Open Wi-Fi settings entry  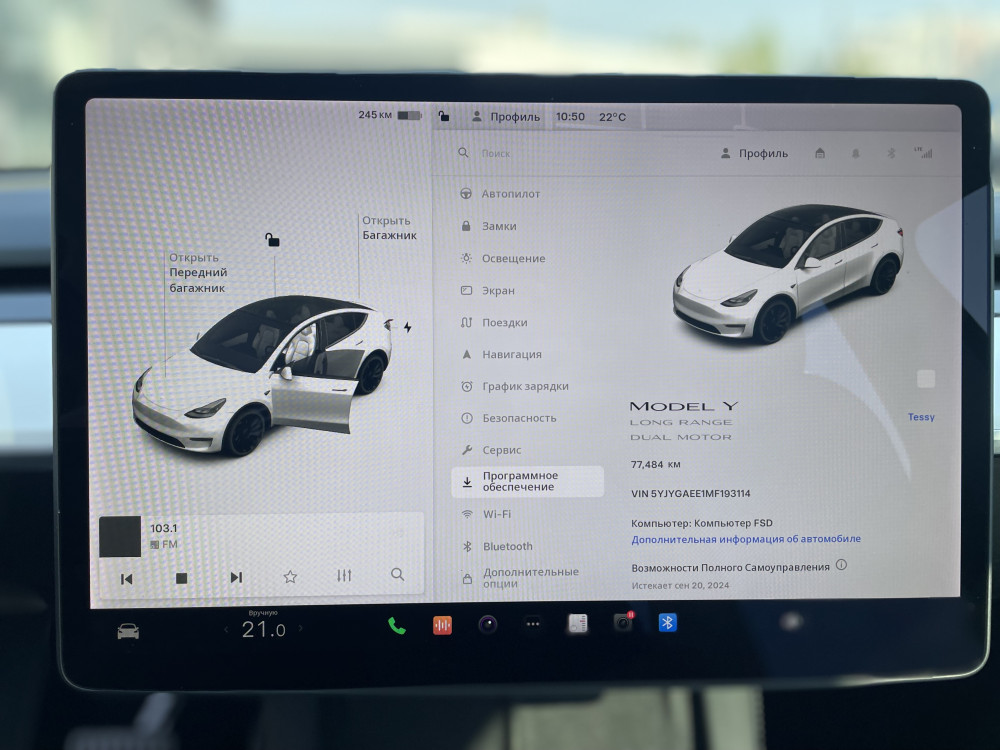486,514
